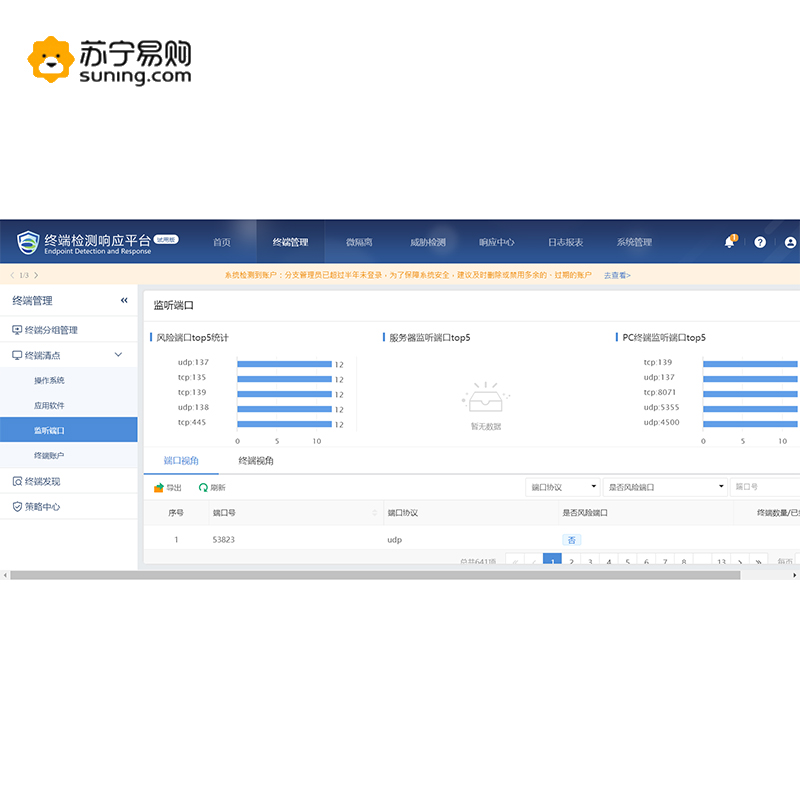Click the Suning lion logo
The width and height of the screenshot is (800, 800).
pos(50,57)
